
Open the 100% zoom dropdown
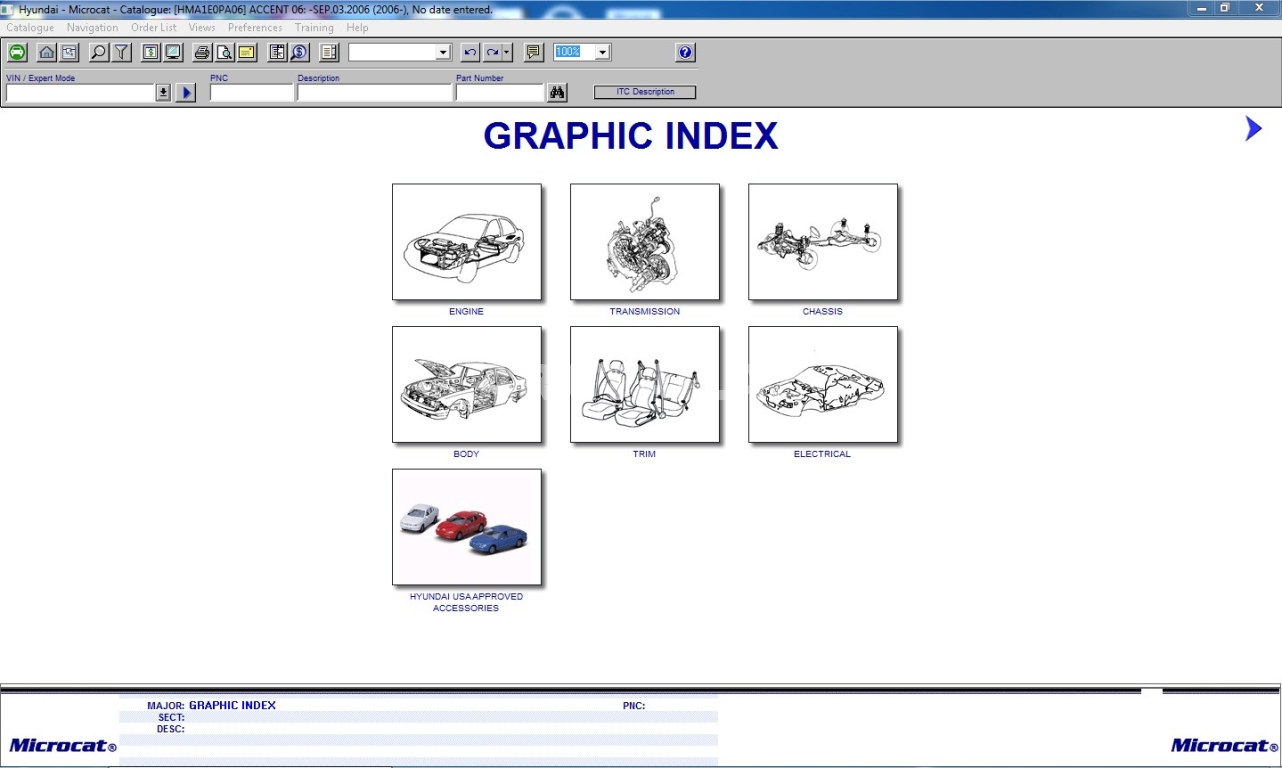click(x=602, y=52)
